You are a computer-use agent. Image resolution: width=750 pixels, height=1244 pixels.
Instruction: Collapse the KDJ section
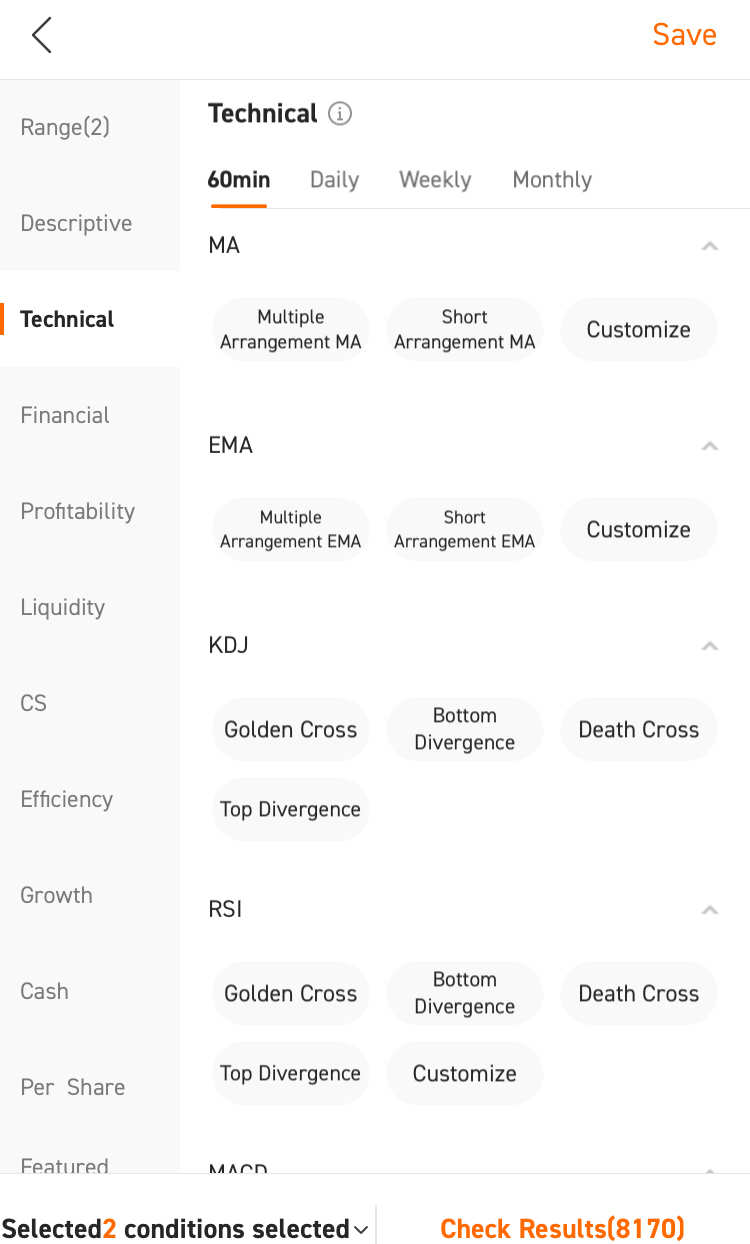710,646
